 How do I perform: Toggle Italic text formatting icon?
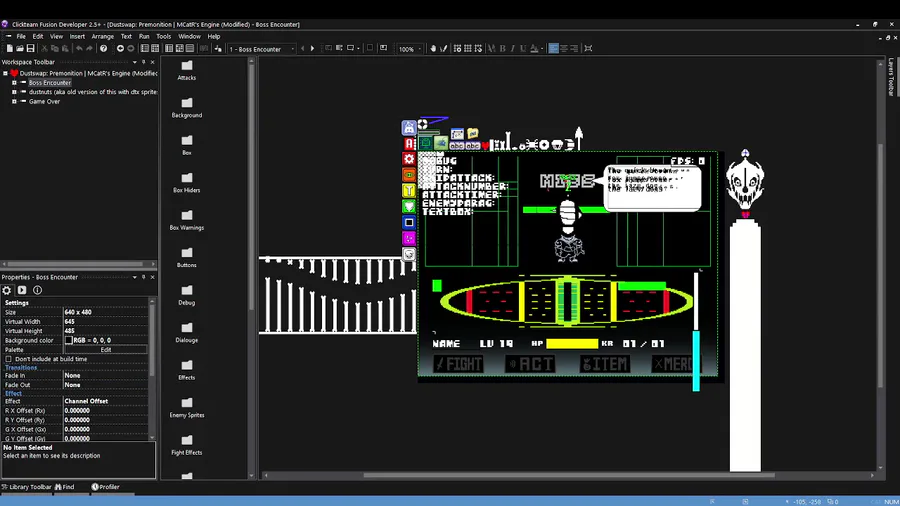pyautogui.click(x=513, y=49)
